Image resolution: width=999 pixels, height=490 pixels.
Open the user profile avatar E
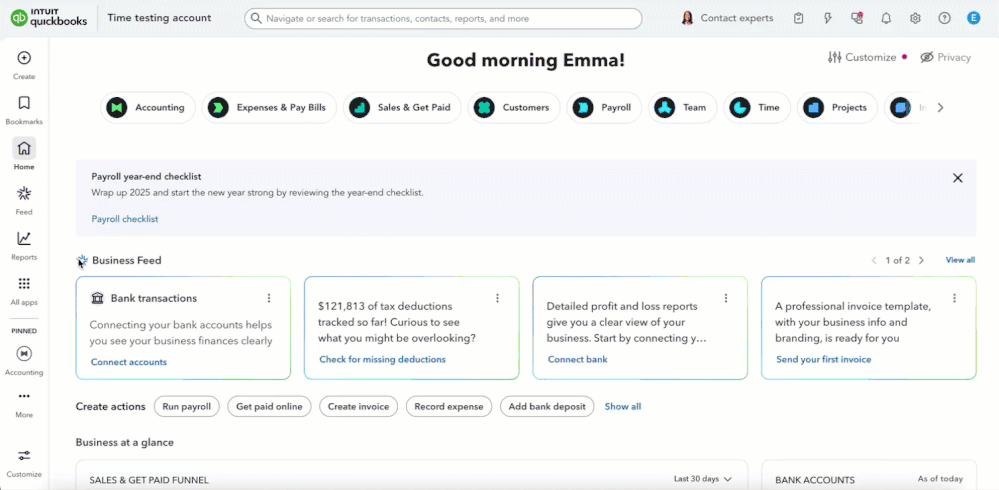point(973,18)
